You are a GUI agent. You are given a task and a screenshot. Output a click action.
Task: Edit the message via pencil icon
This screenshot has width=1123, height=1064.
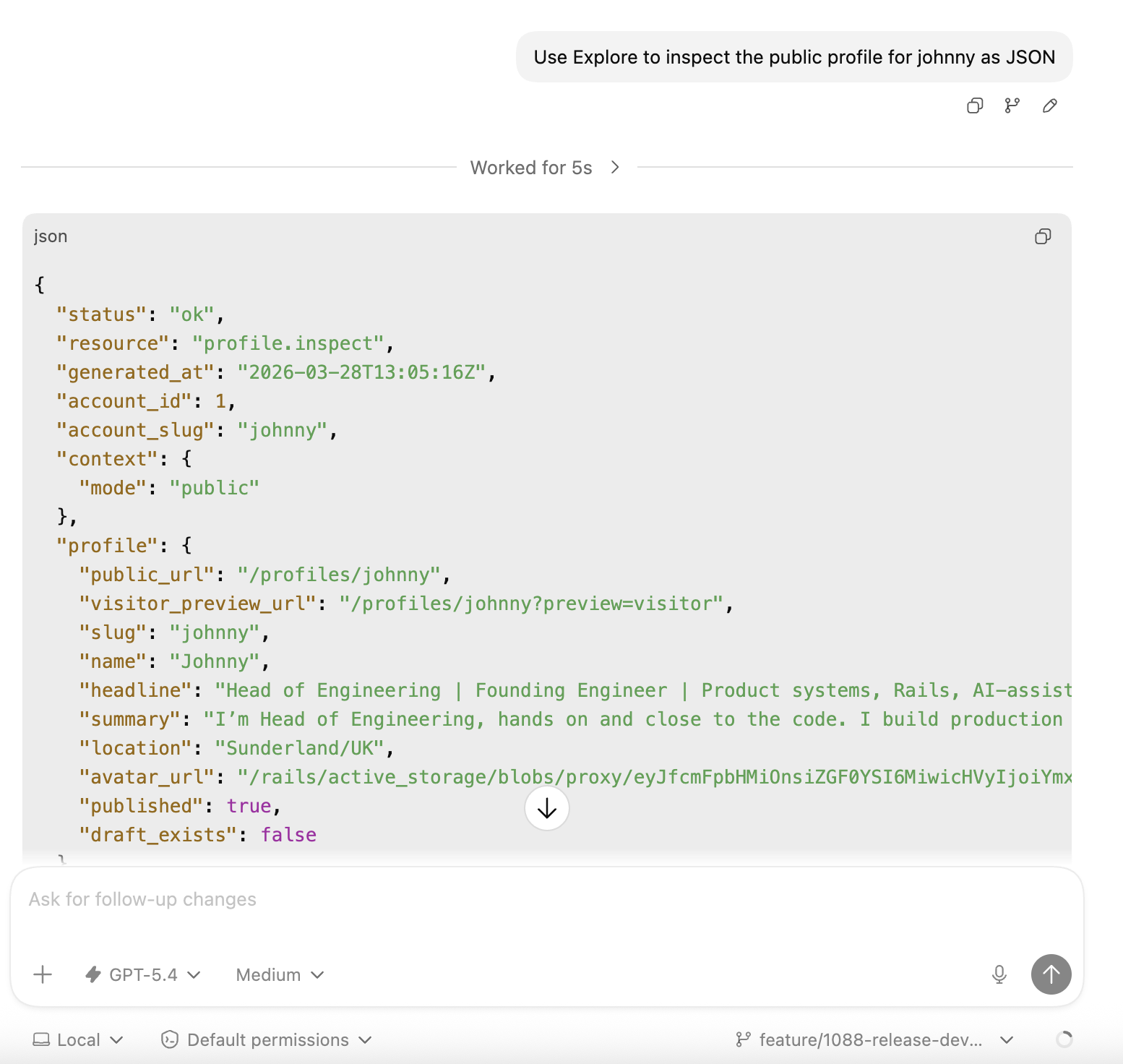pyautogui.click(x=1049, y=106)
